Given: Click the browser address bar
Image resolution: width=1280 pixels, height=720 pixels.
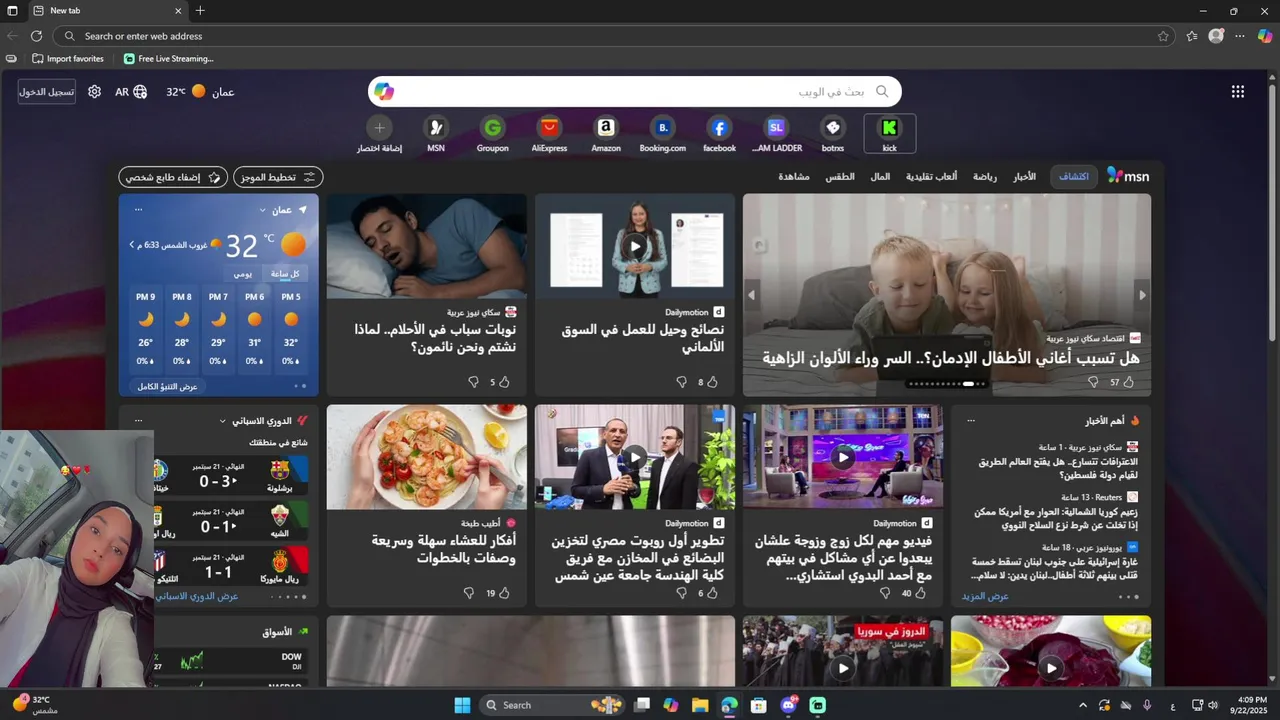Looking at the screenshot, I should point(614,36).
